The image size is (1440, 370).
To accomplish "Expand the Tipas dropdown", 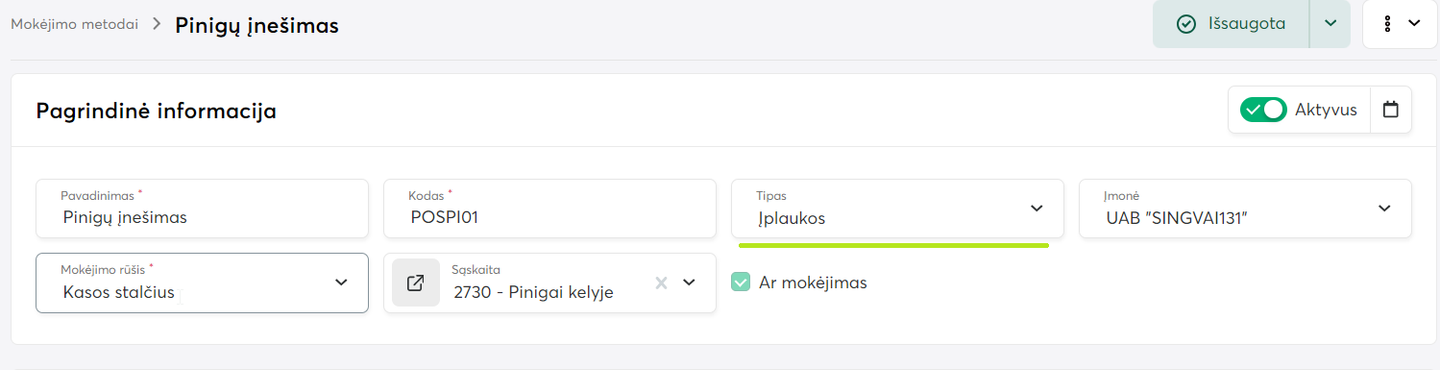I will tap(897, 209).
